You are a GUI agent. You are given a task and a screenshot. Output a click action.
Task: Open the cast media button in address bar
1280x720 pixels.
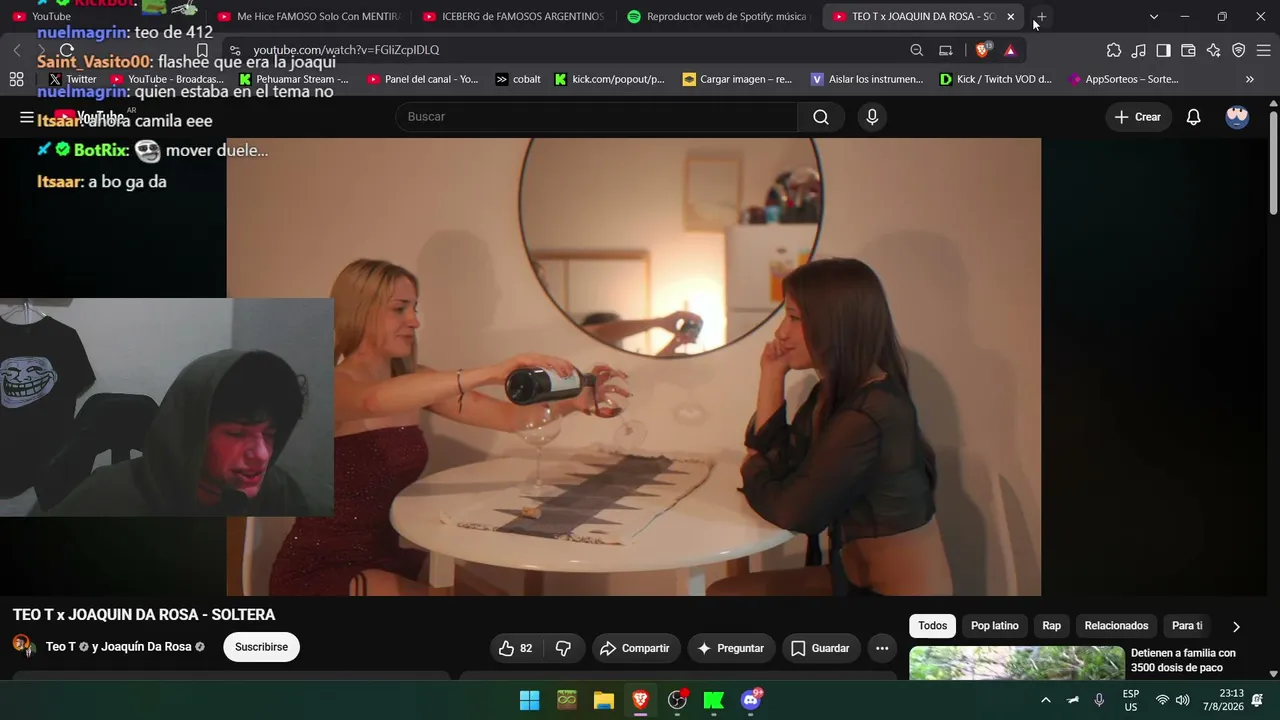pyautogui.click(x=945, y=50)
